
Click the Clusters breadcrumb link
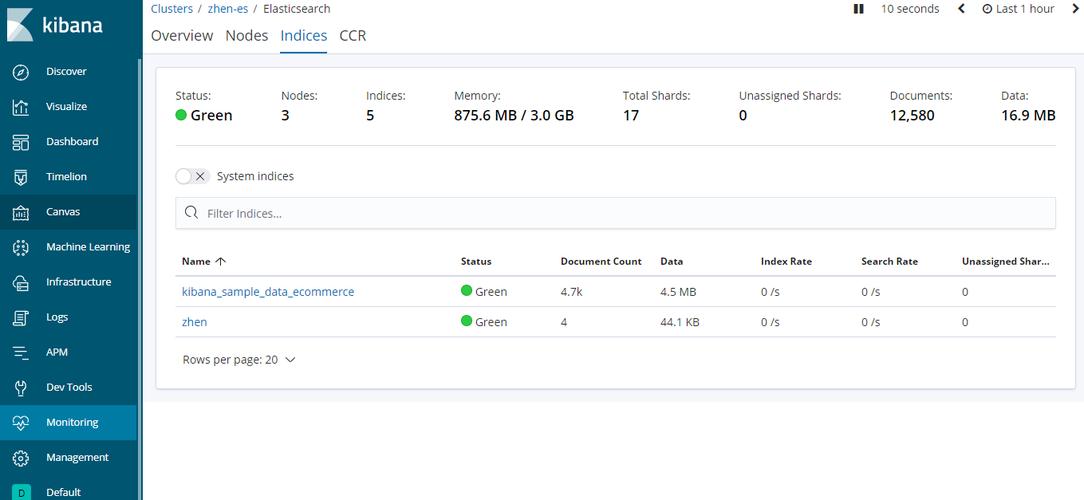(x=171, y=9)
